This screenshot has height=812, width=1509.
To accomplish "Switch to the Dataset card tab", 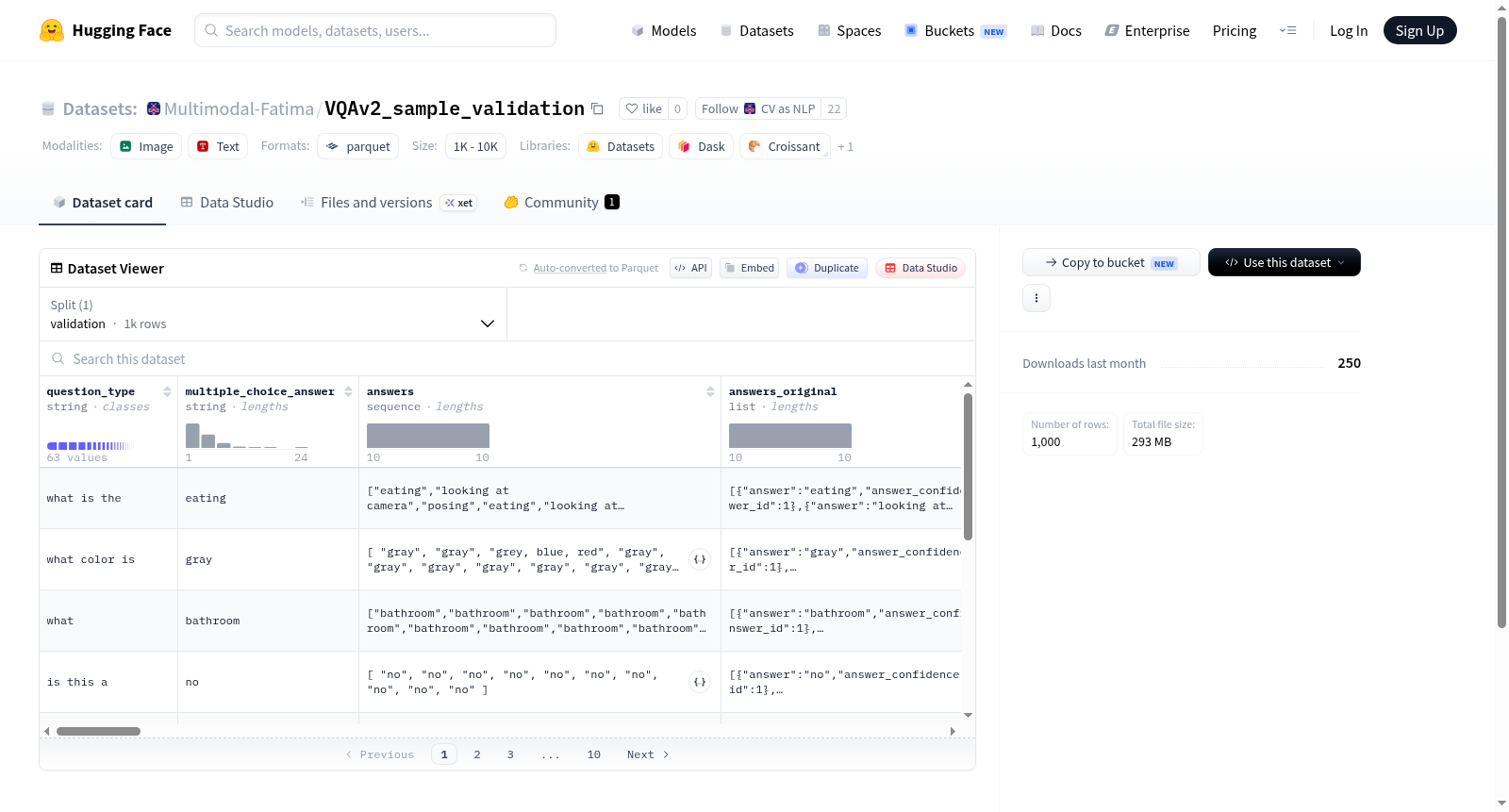I will click(x=103, y=203).
